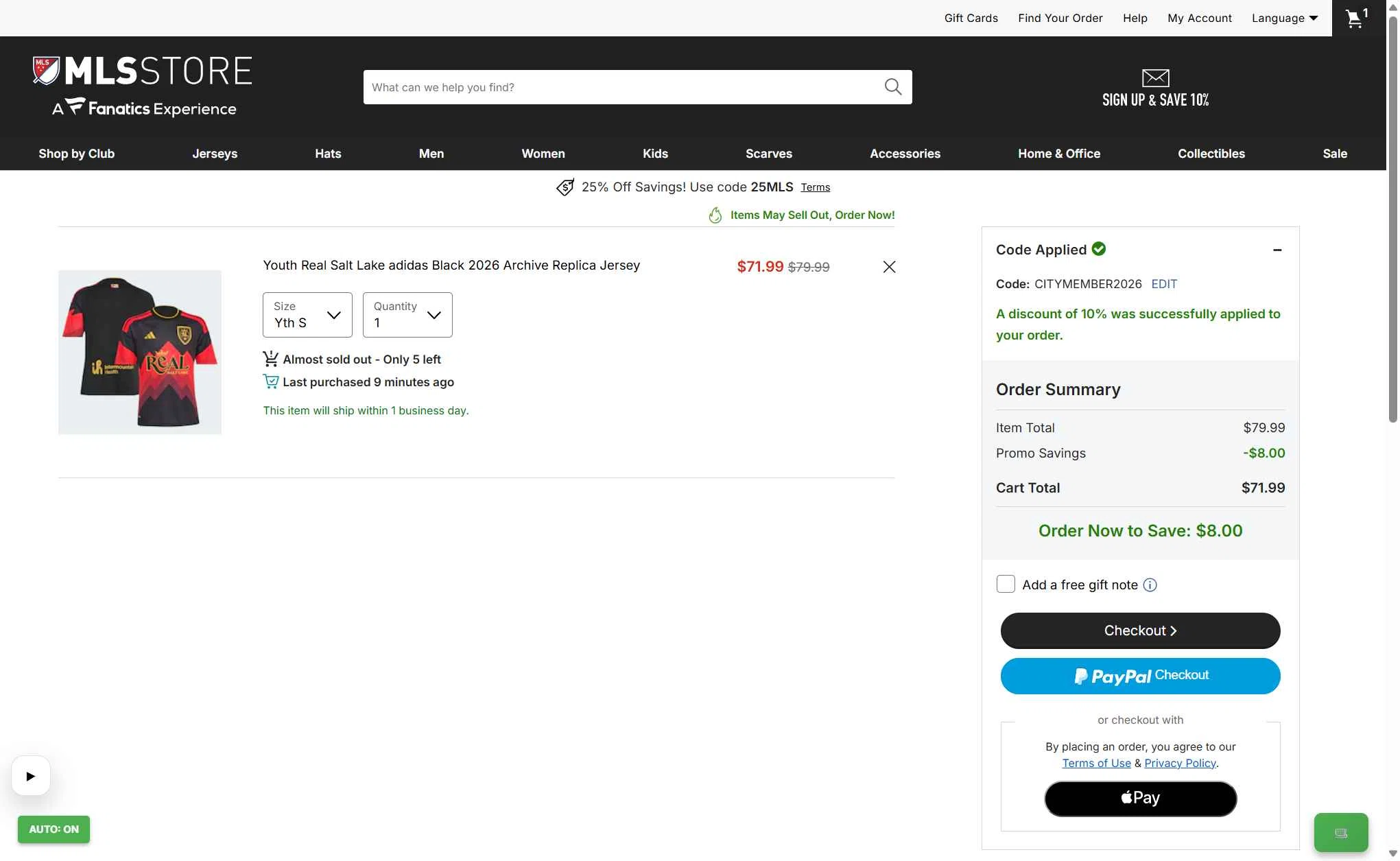Open the jersey product thumbnail
The height and width of the screenshot is (861, 1400).
click(x=140, y=352)
